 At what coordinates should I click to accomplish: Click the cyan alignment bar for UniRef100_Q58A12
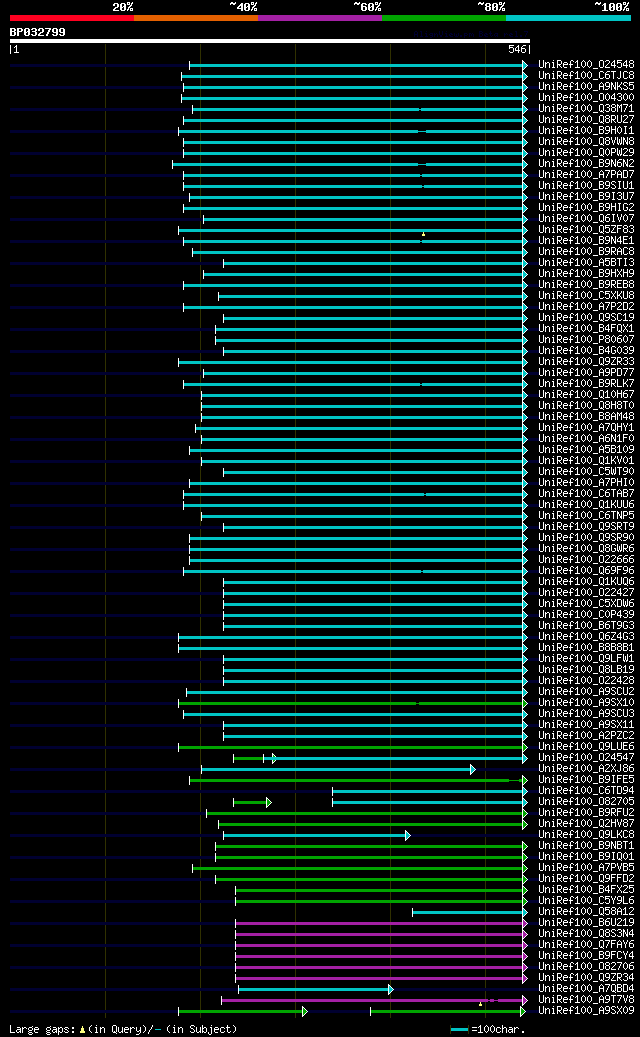470,912
